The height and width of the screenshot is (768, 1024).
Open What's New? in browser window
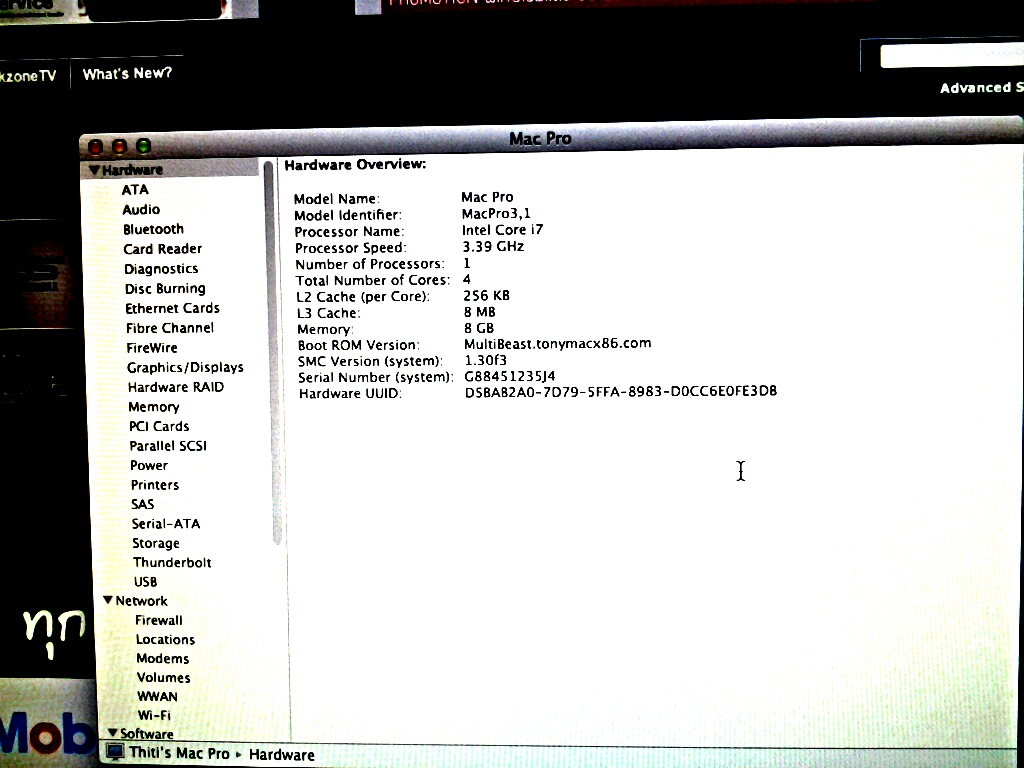point(127,74)
